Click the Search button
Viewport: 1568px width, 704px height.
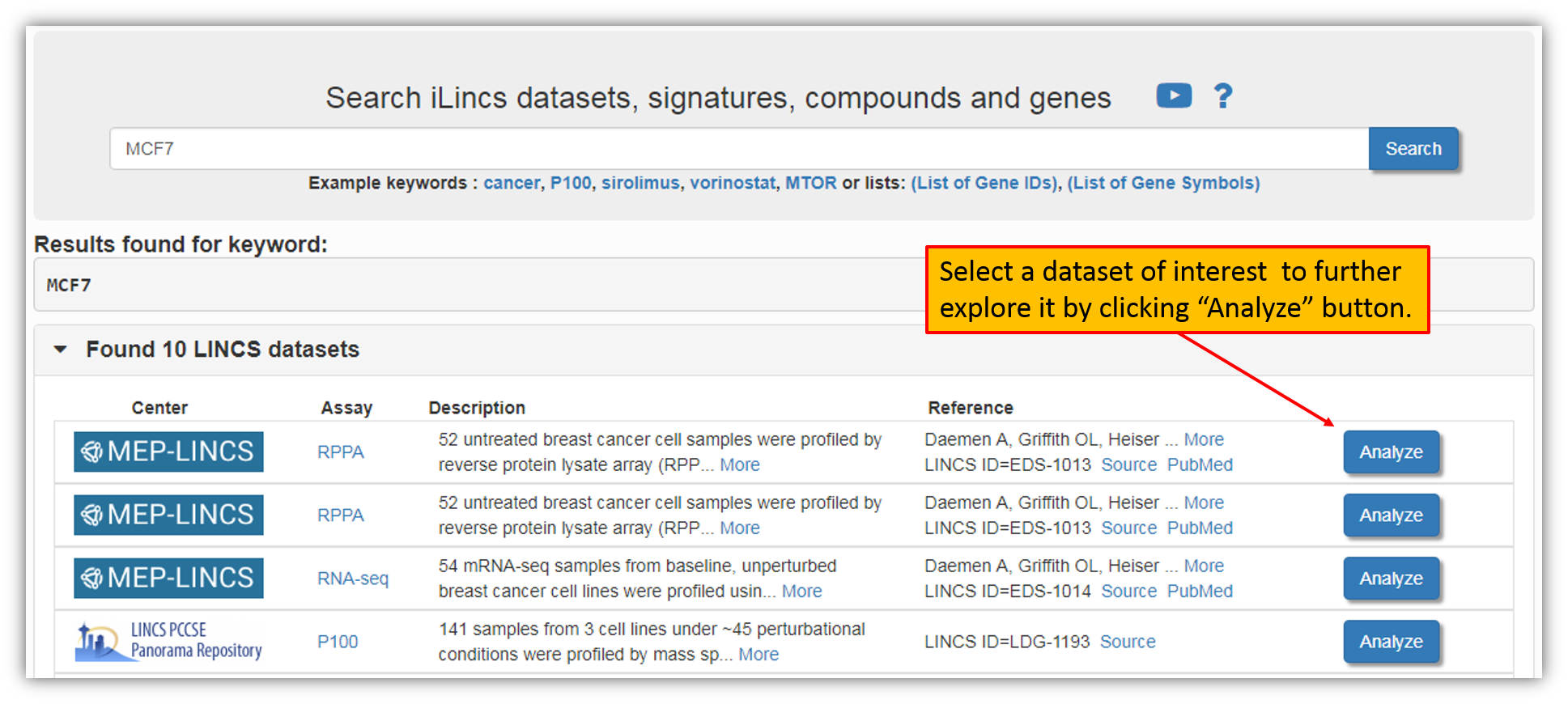[x=1413, y=149]
